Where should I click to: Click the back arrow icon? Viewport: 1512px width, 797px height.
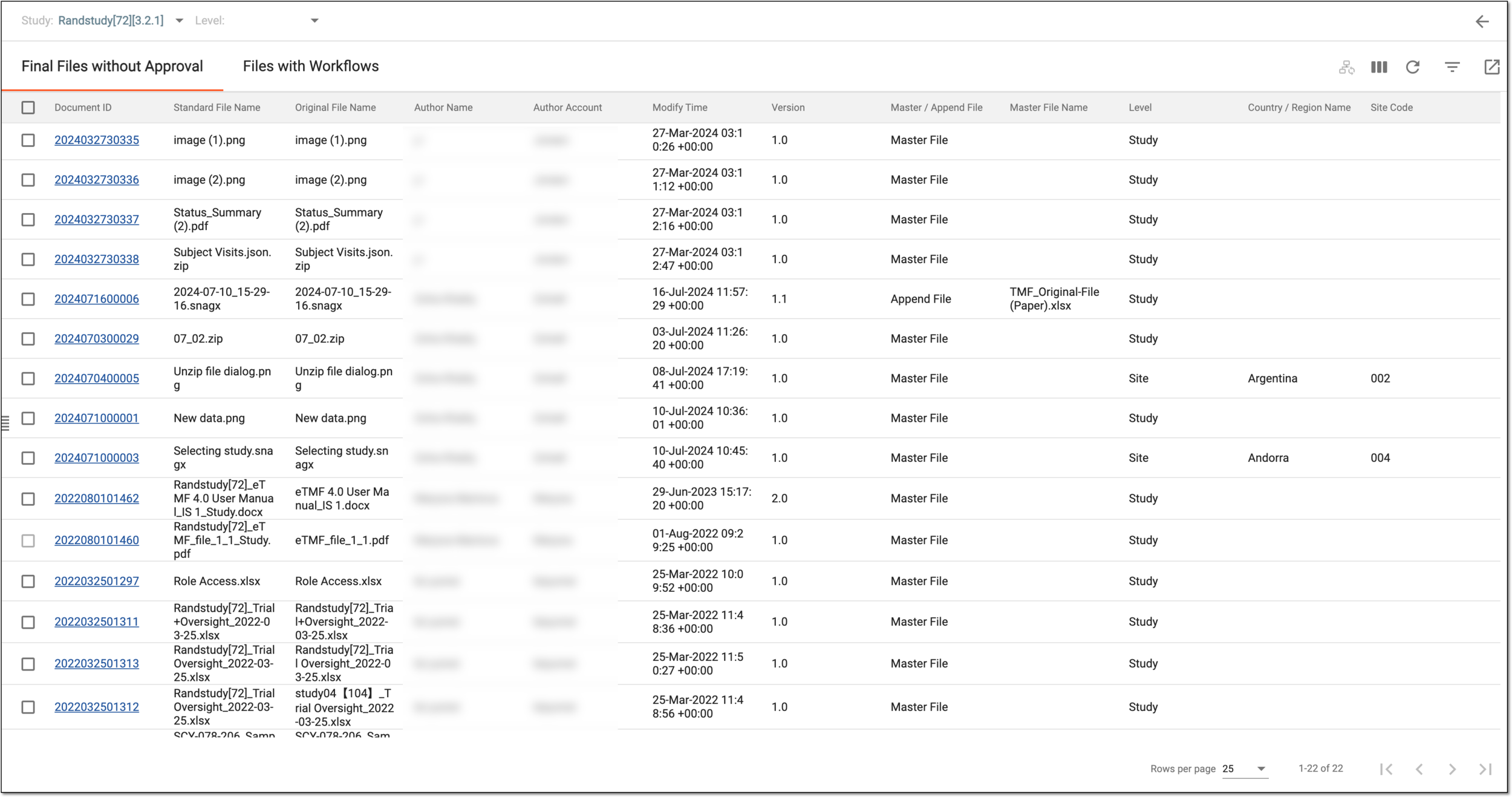1482,22
